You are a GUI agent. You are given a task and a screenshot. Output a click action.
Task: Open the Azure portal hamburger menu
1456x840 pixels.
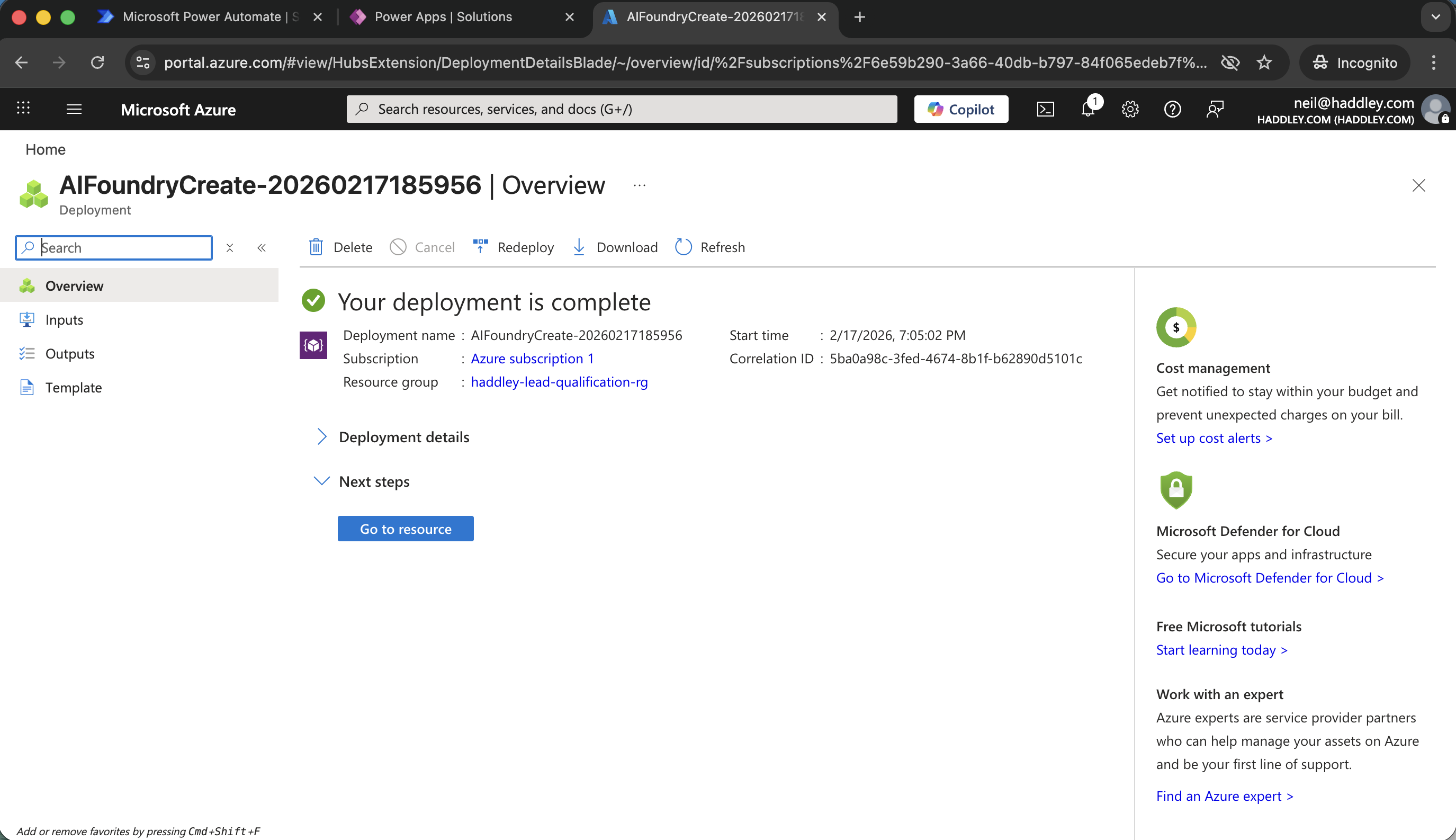74,109
